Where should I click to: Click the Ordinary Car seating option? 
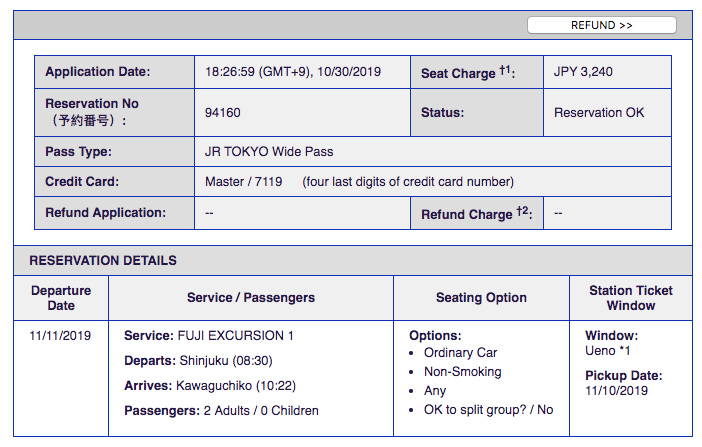[x=460, y=352]
